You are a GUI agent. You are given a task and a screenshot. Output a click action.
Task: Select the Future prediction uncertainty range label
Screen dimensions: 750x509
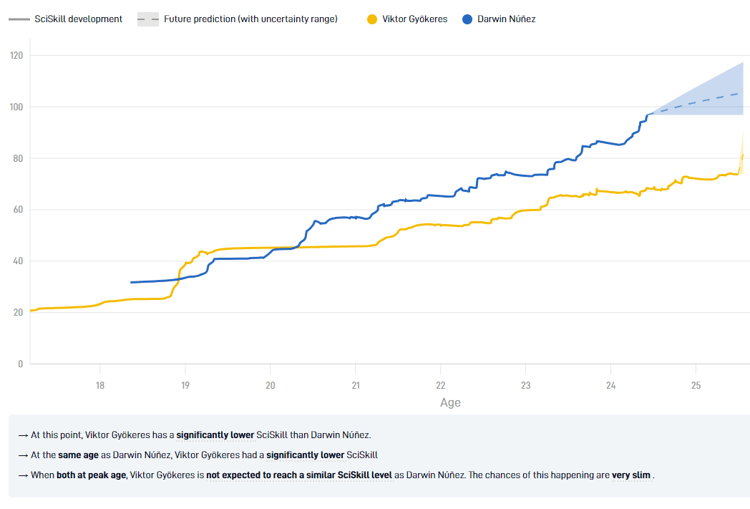coord(251,19)
